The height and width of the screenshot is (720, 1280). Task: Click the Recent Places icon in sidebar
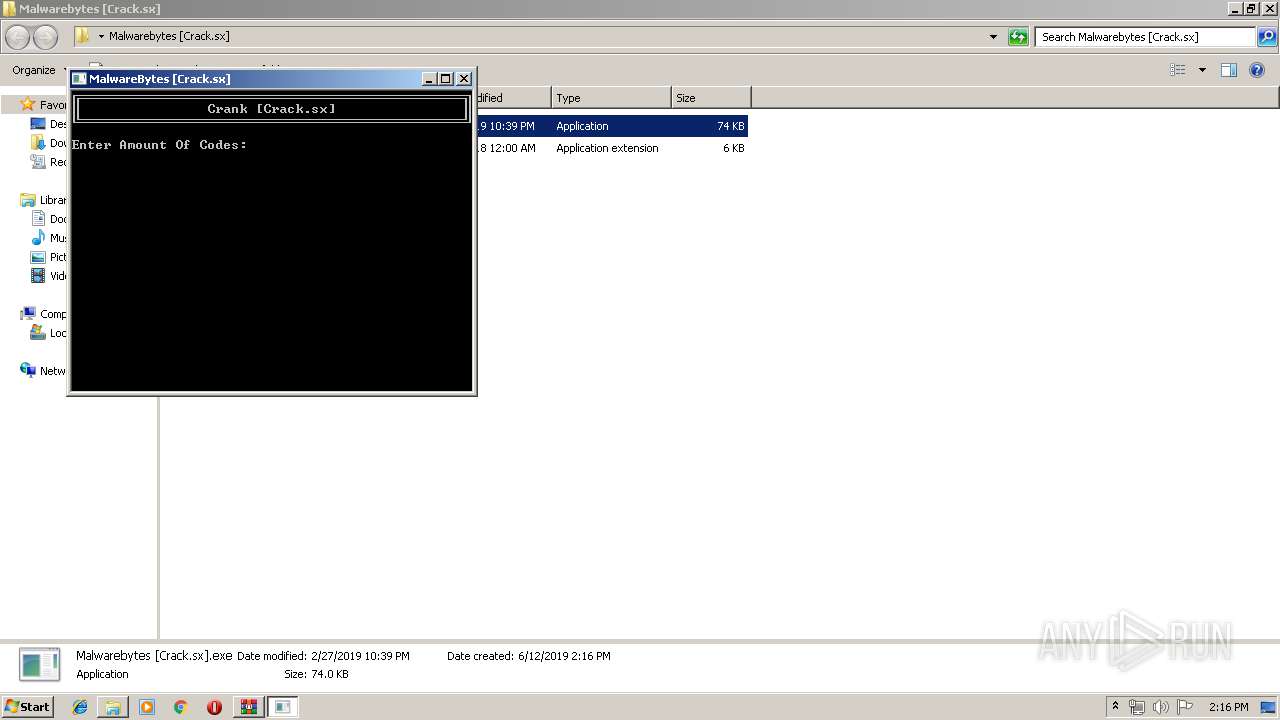click(x=38, y=162)
